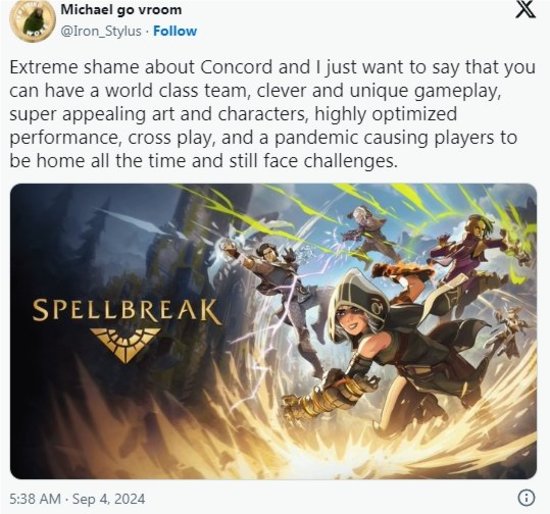Open Michael go vroom's profile avatar
The image size is (550, 514).
33,20
